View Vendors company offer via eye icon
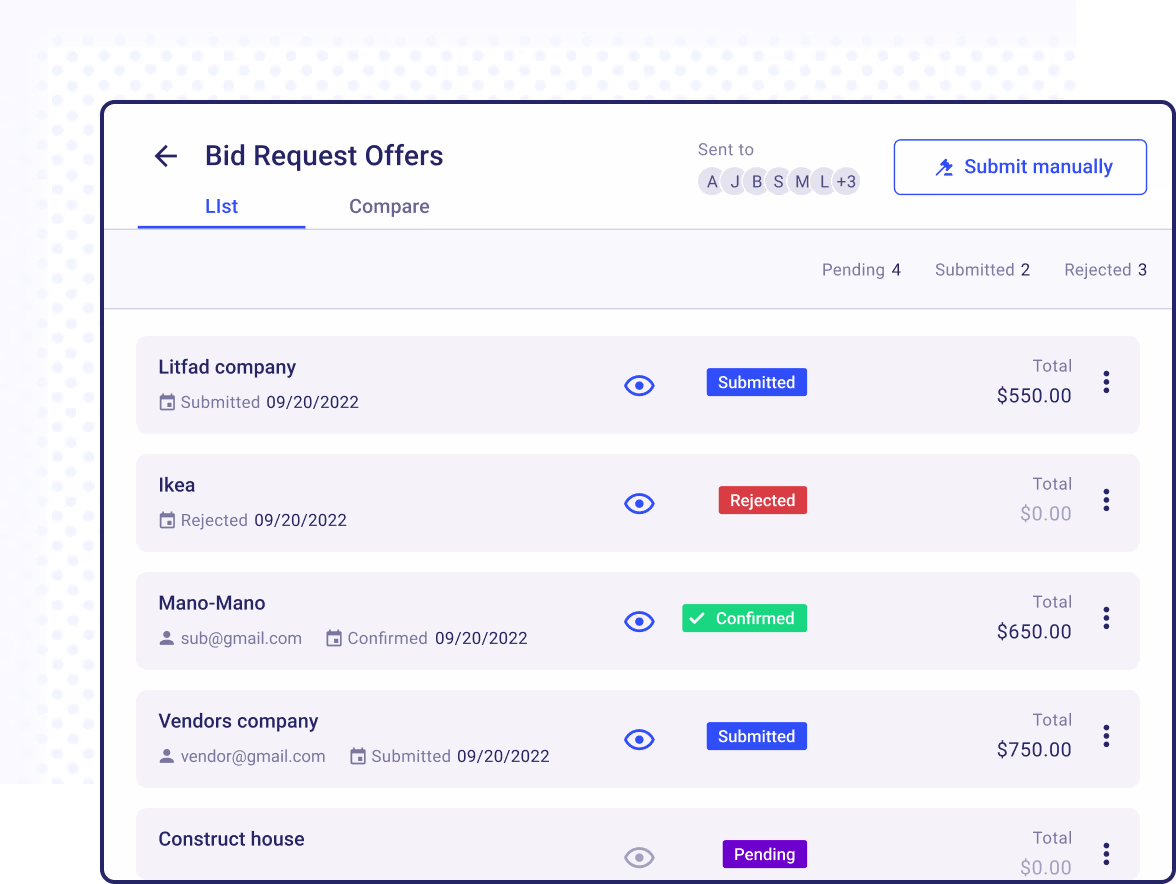1176x884 pixels. coord(639,739)
